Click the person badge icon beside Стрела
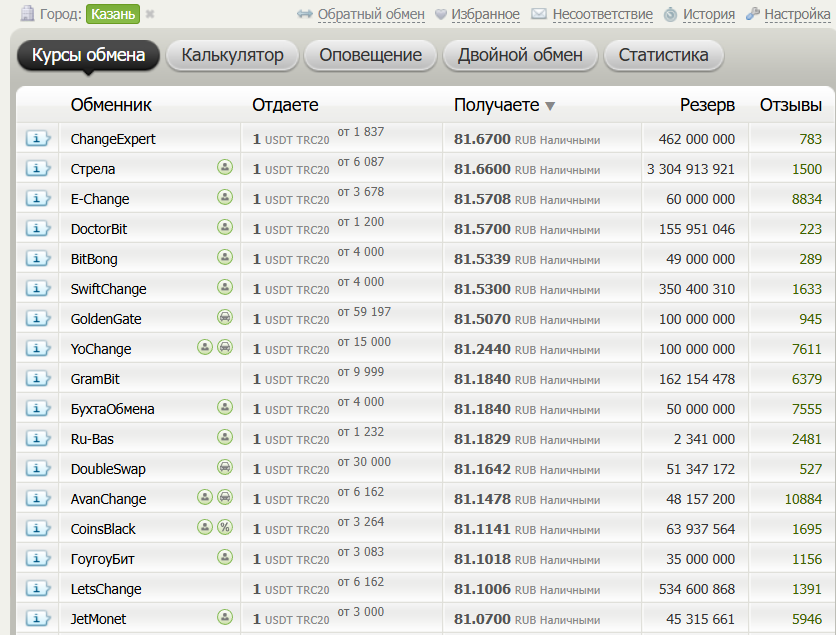 click(225, 167)
